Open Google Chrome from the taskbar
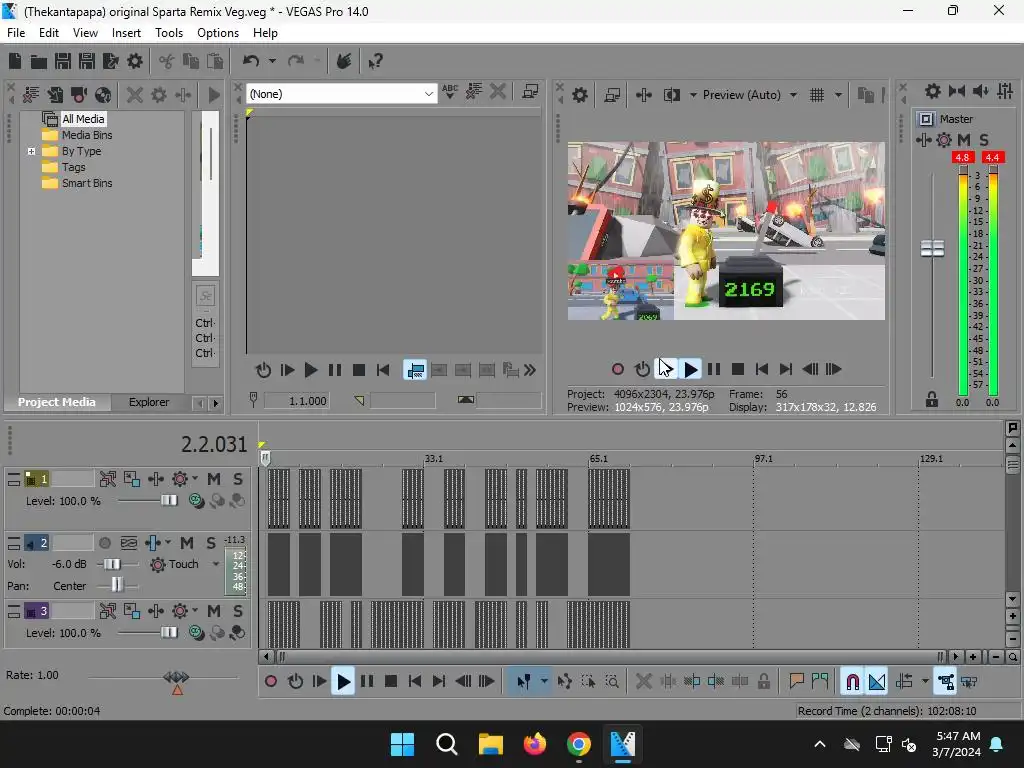 [x=579, y=744]
